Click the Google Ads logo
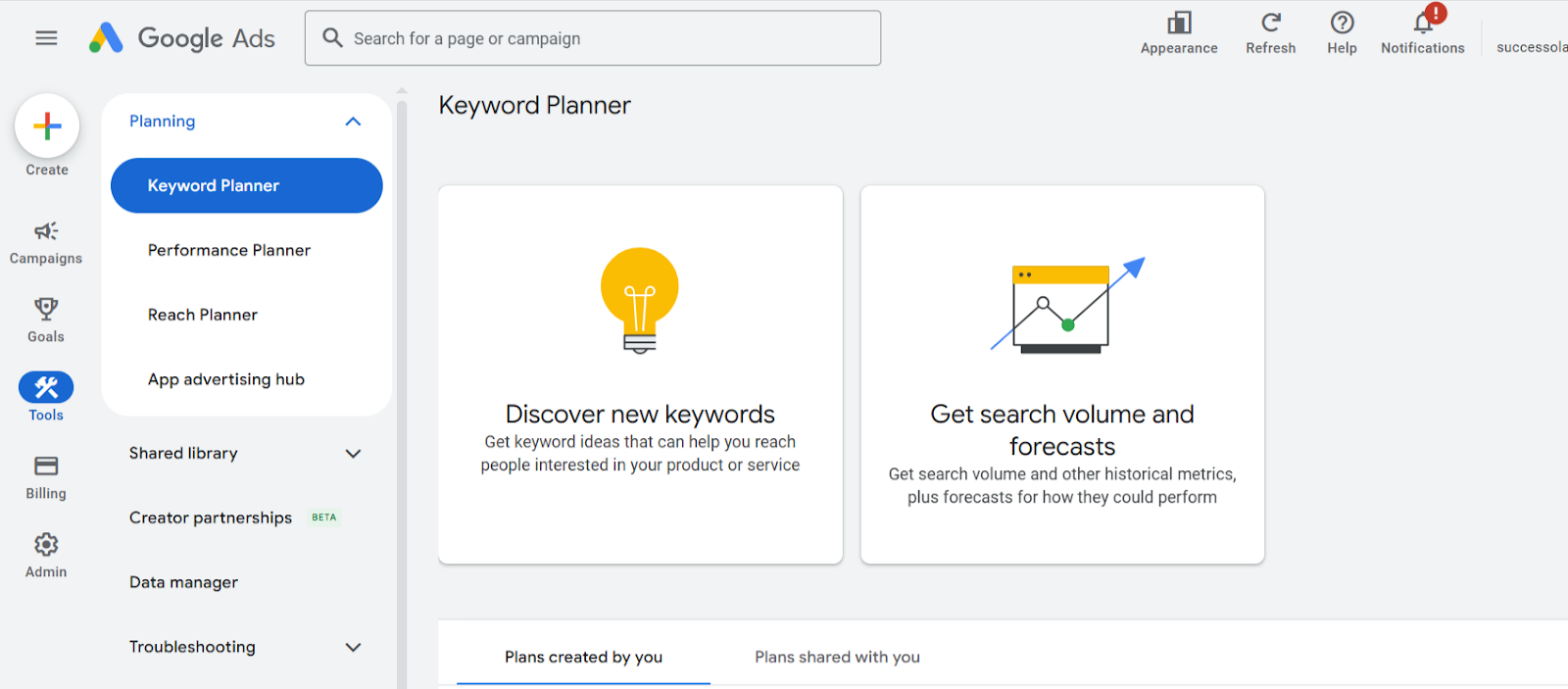The image size is (1568, 689). point(182,38)
